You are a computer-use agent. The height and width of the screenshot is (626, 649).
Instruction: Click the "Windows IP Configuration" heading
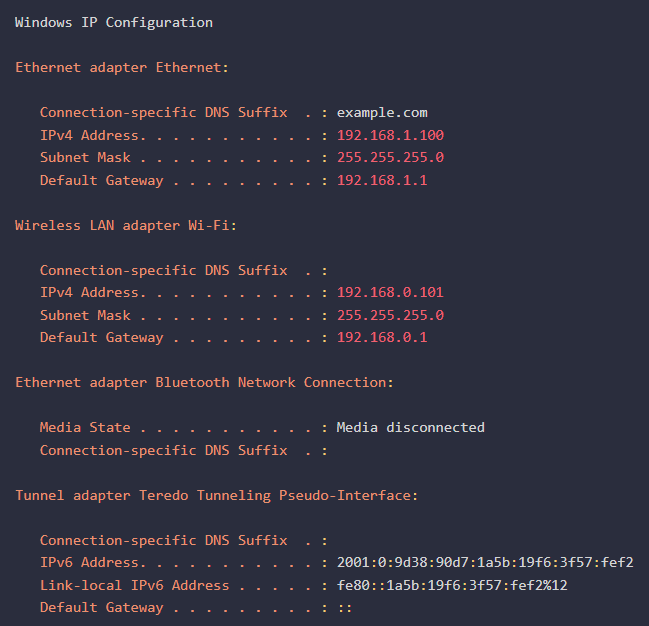click(113, 22)
